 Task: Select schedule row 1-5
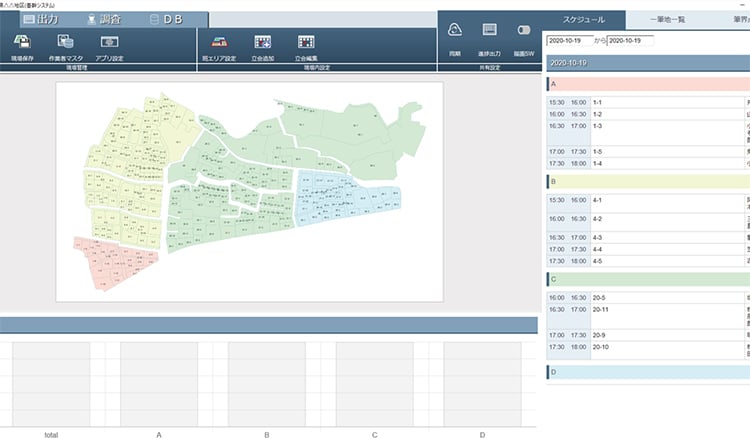(x=648, y=152)
